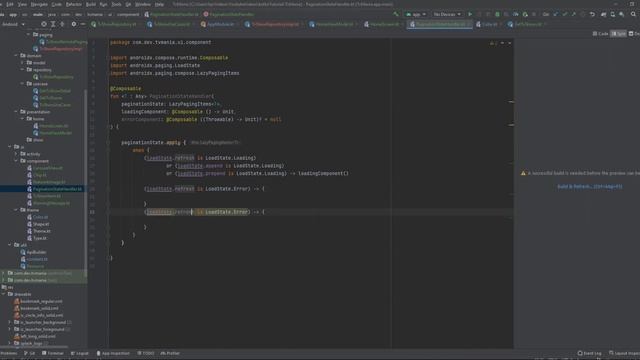This screenshot has width=640, height=360.
Task: Click the Git commit checkmark icon
Action: click(x=565, y=14)
